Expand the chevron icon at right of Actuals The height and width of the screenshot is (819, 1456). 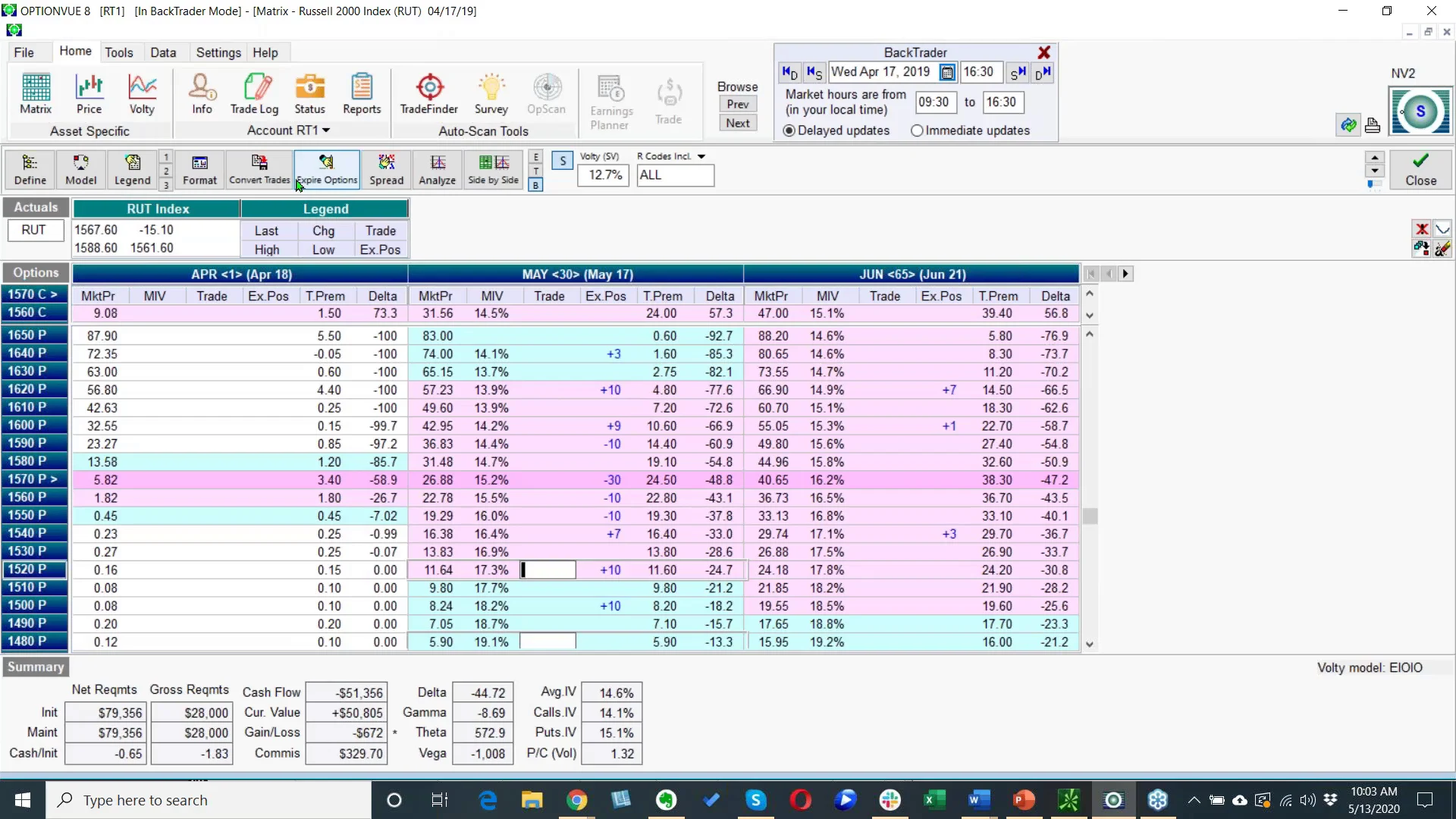pyautogui.click(x=1442, y=229)
